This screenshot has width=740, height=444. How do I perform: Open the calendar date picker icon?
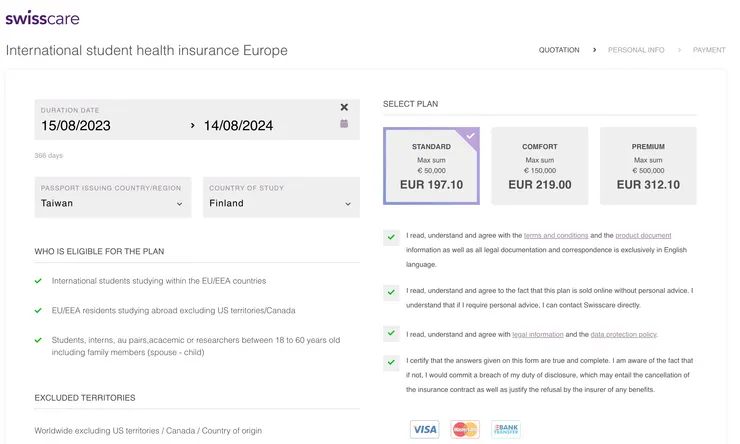(344, 124)
